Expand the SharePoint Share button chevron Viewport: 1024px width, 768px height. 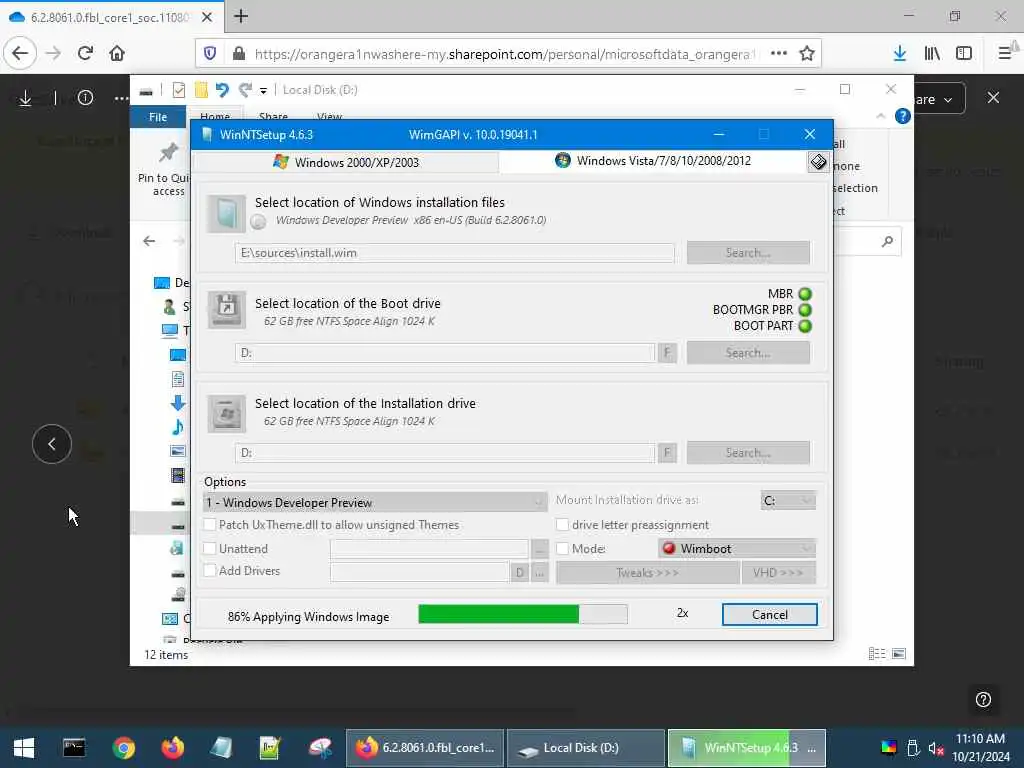click(x=948, y=100)
